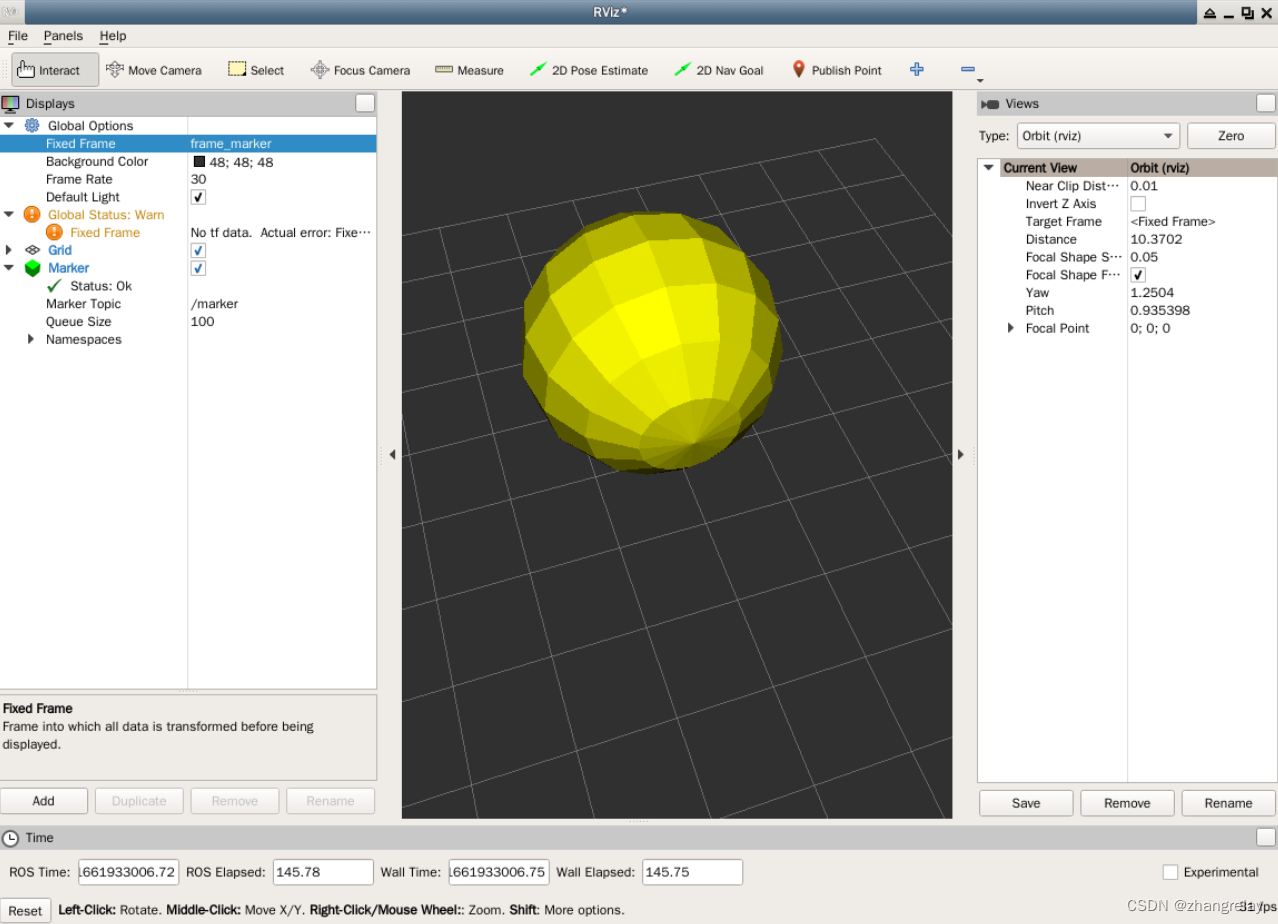
Task: Pick the Measure tool
Action: [x=469, y=70]
